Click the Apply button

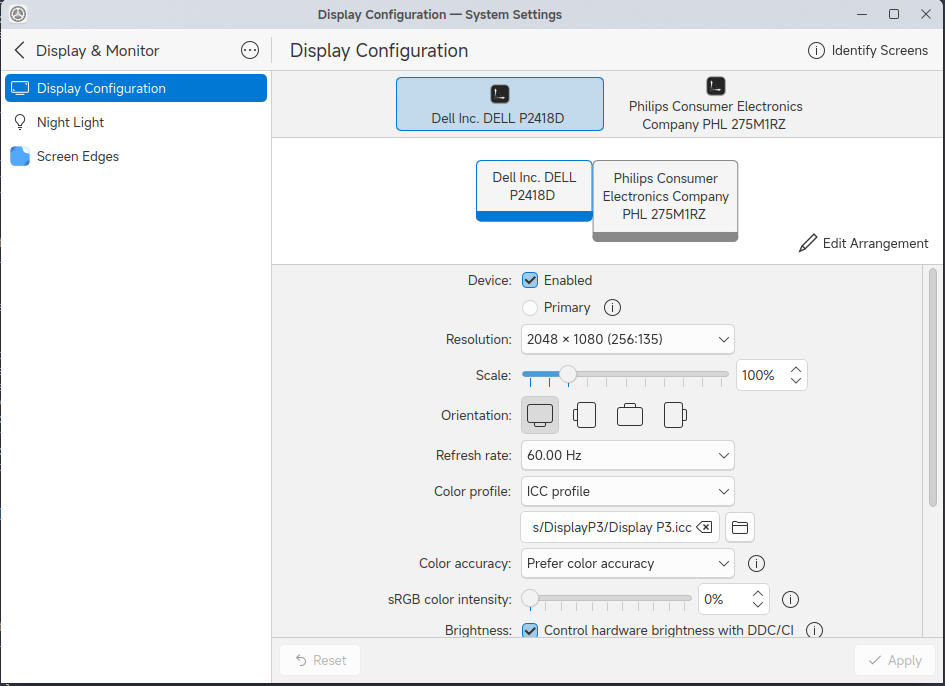(895, 660)
